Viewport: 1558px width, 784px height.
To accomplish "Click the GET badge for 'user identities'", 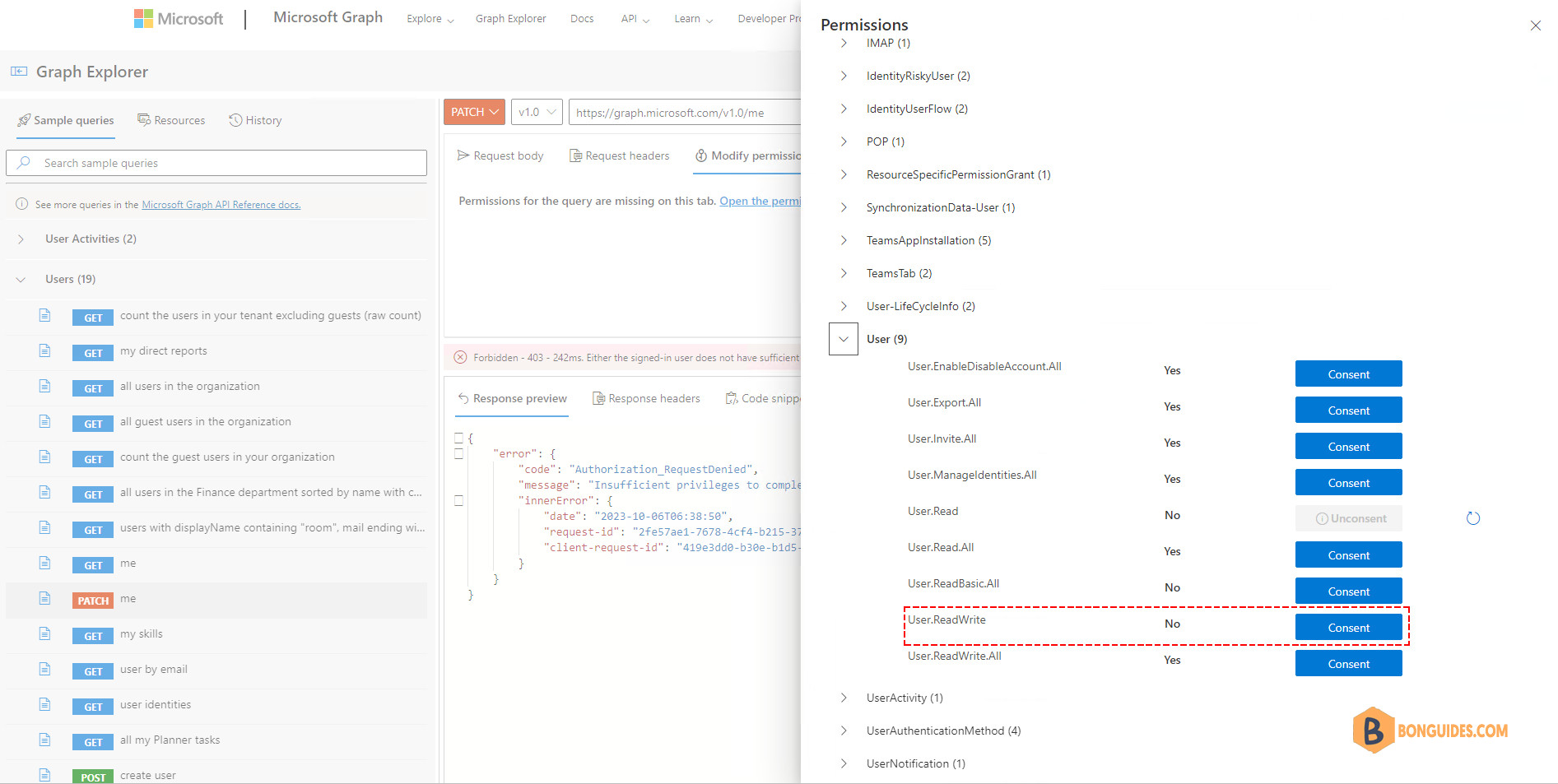I will (93, 707).
